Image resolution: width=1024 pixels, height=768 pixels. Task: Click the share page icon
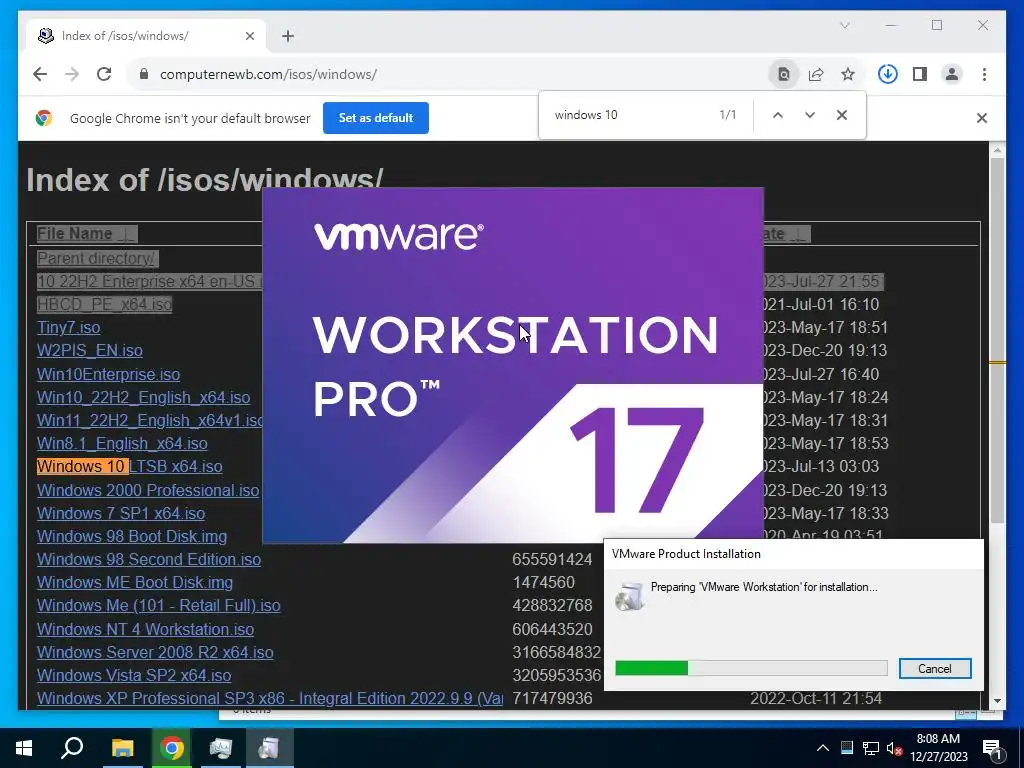(x=816, y=74)
